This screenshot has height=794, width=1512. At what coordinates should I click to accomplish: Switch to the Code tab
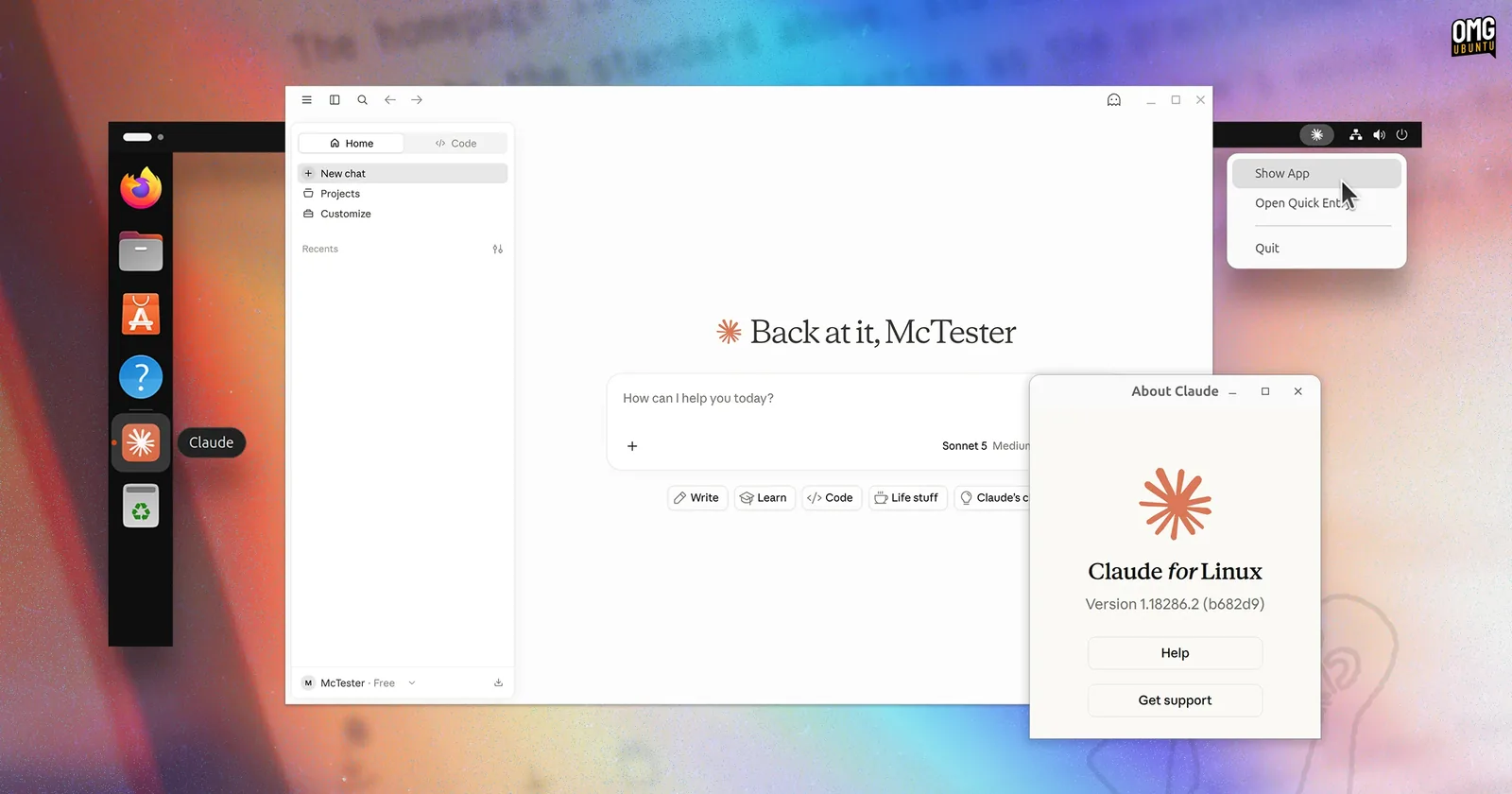pyautogui.click(x=455, y=143)
